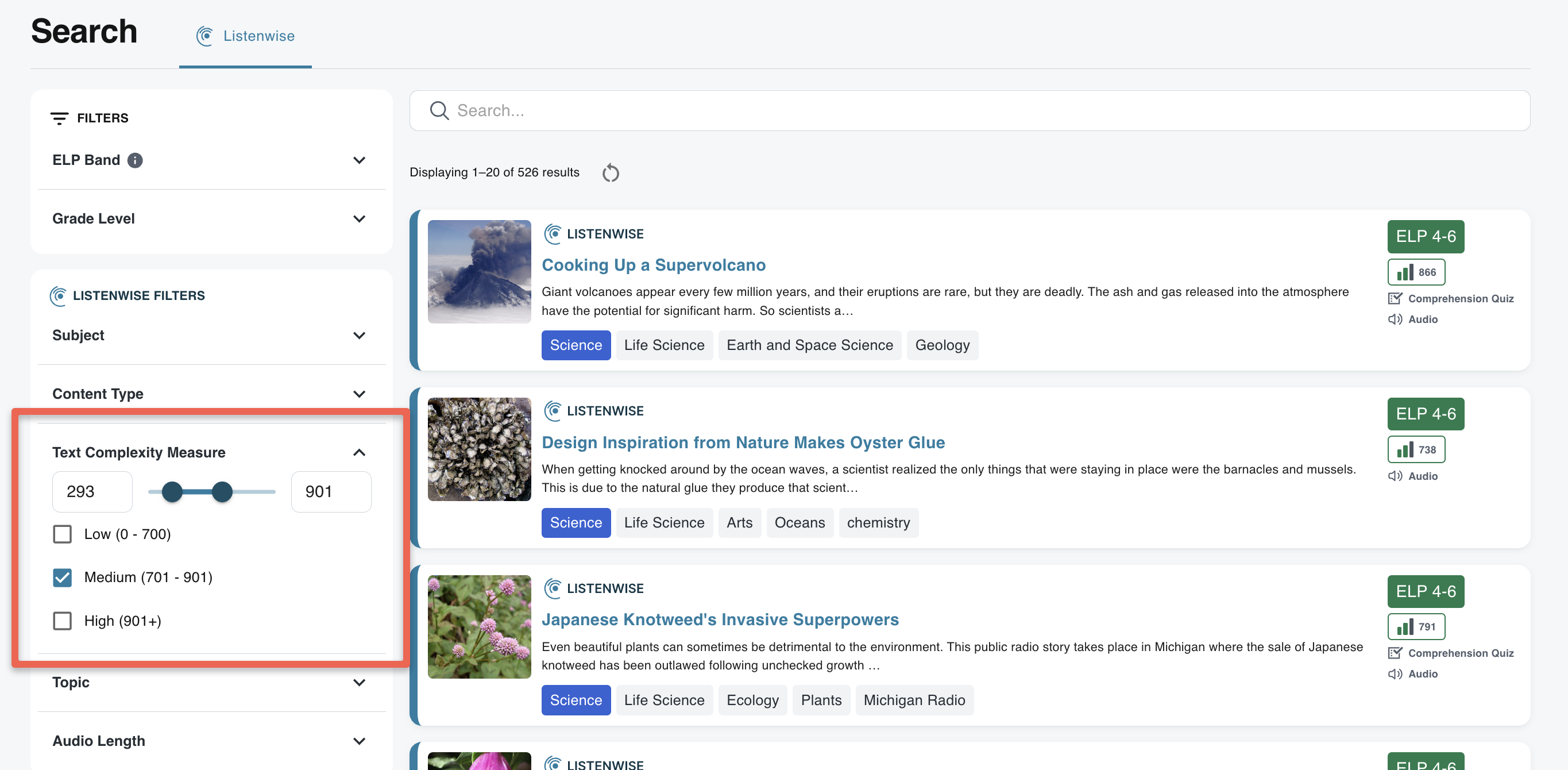
Task: Click the minimum complexity field showing 293
Action: point(92,492)
